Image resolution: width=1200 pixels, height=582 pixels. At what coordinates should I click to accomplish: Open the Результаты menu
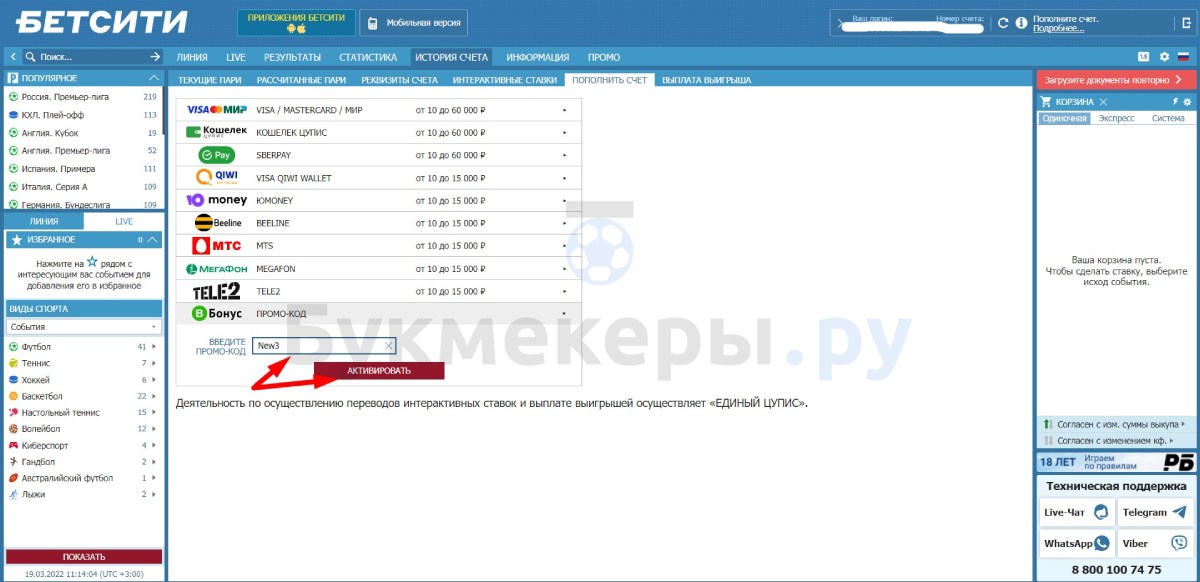pyautogui.click(x=292, y=57)
